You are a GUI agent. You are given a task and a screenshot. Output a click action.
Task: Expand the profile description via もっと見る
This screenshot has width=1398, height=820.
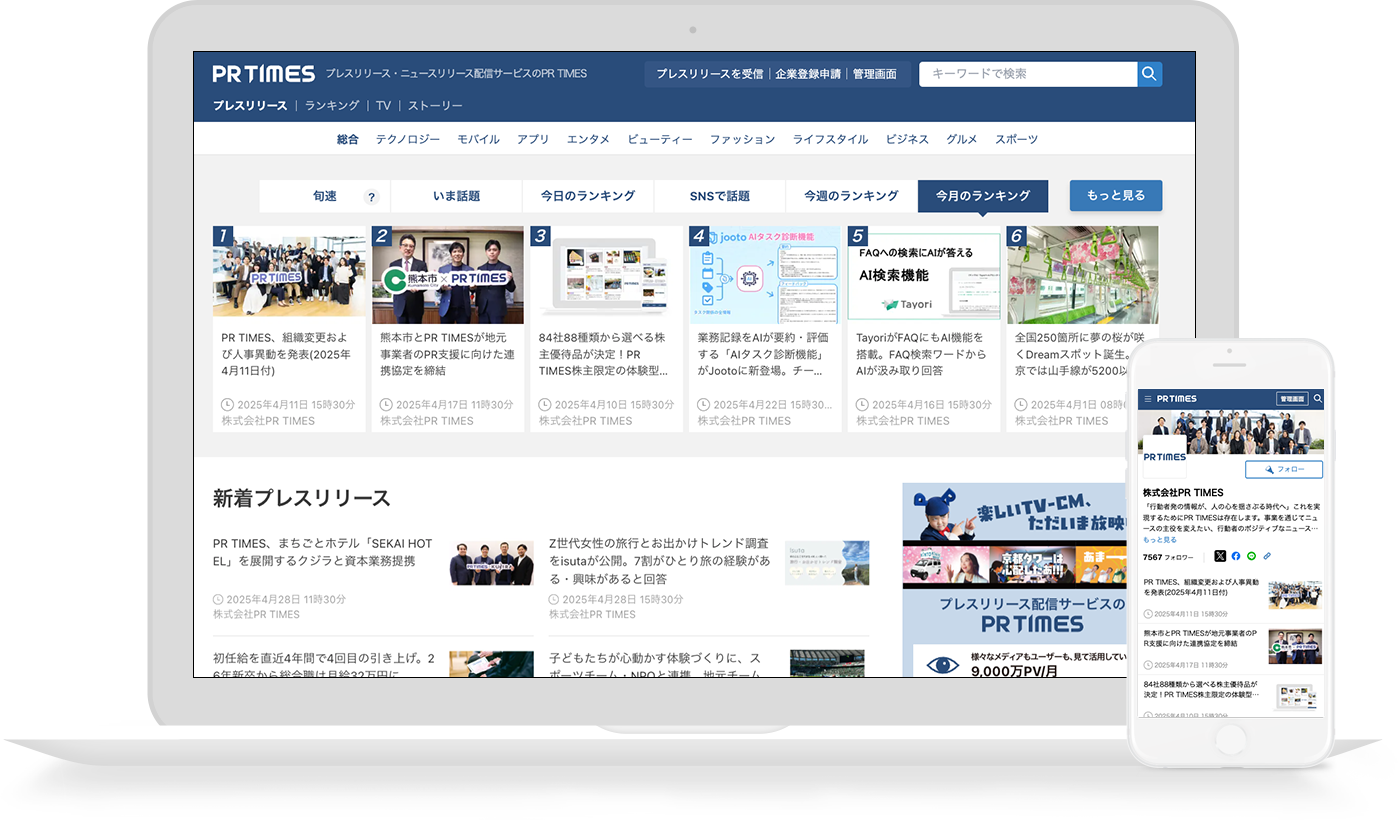click(1160, 539)
